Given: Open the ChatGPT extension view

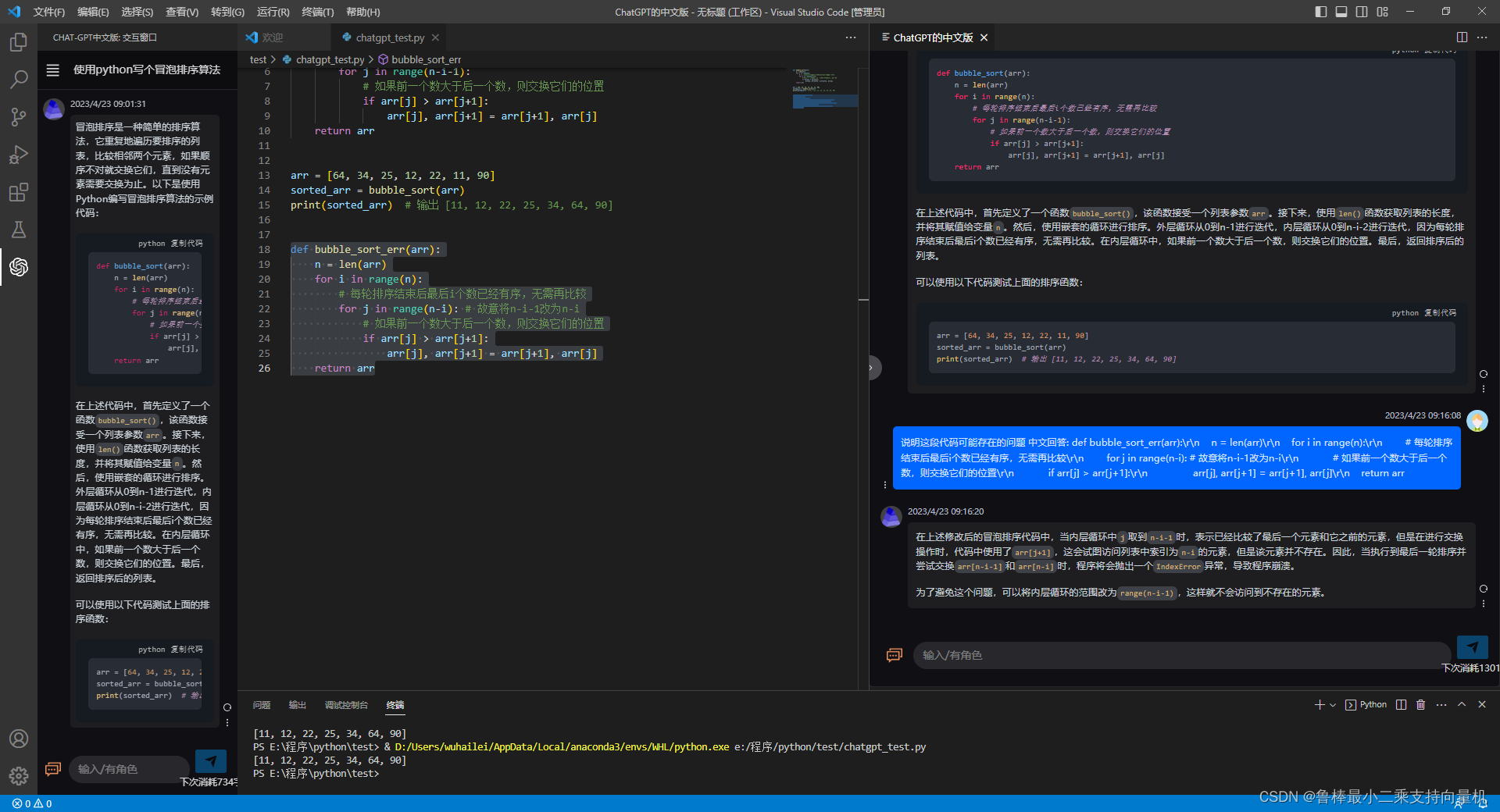Looking at the screenshot, I should pyautogui.click(x=19, y=267).
